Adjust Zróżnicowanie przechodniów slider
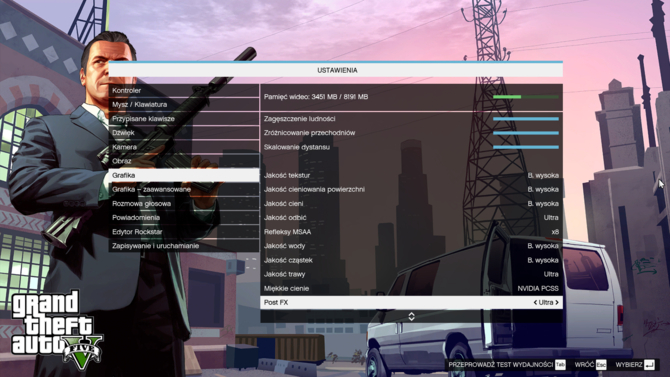The height and width of the screenshot is (377, 670). coord(526,133)
